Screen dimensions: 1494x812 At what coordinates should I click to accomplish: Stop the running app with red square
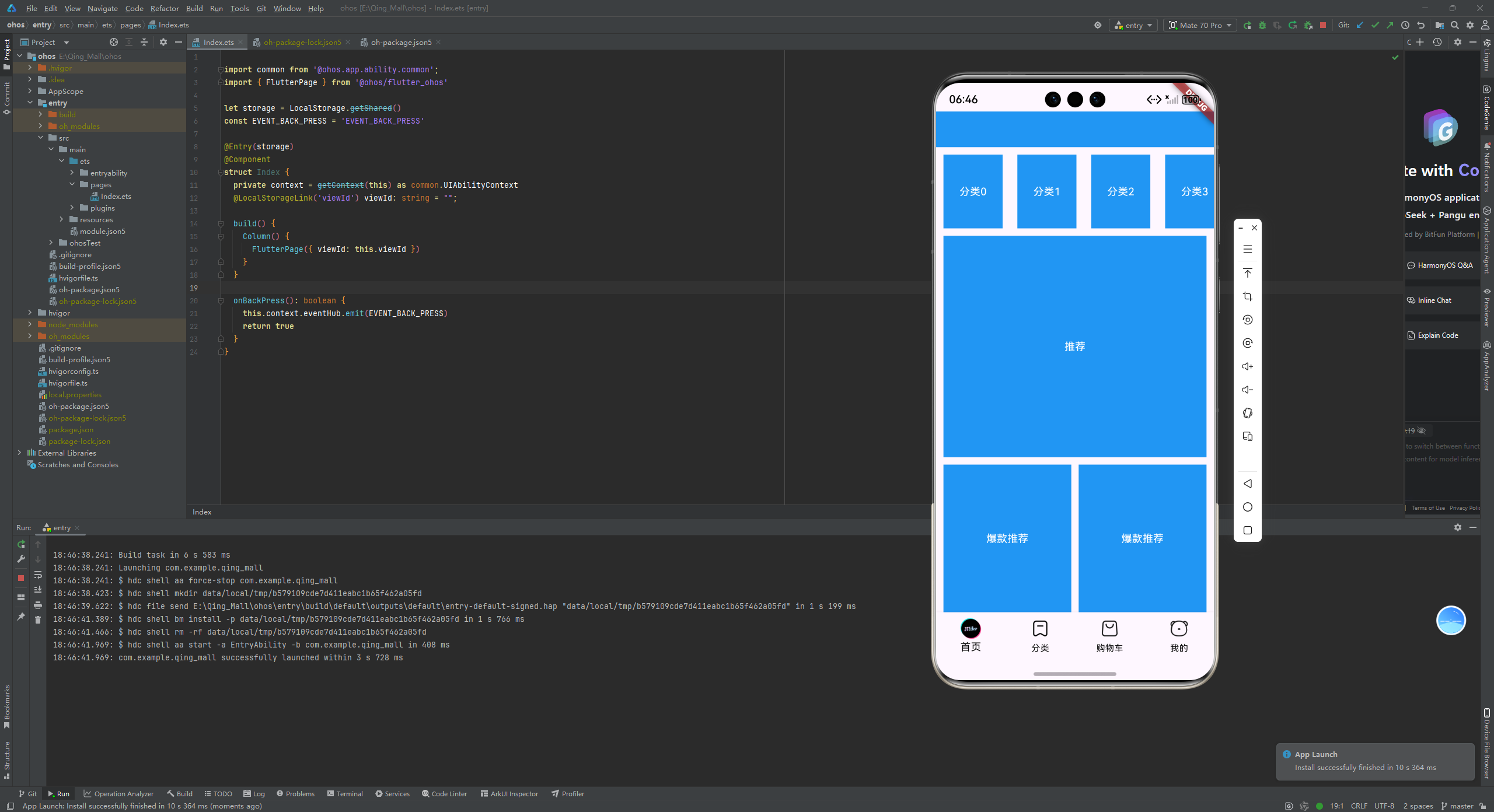coord(1323,25)
